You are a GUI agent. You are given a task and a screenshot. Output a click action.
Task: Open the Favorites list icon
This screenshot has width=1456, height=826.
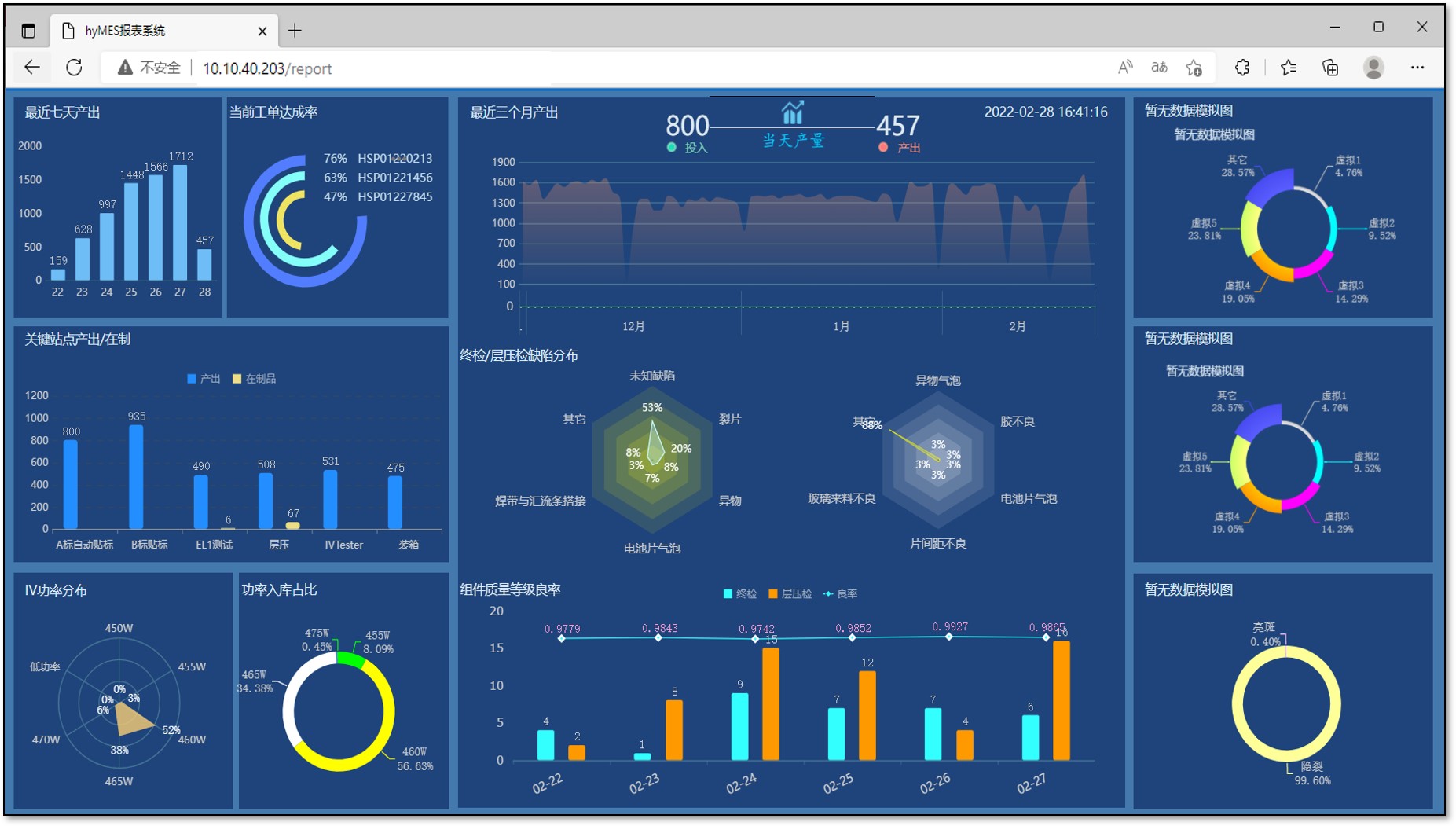point(1289,68)
